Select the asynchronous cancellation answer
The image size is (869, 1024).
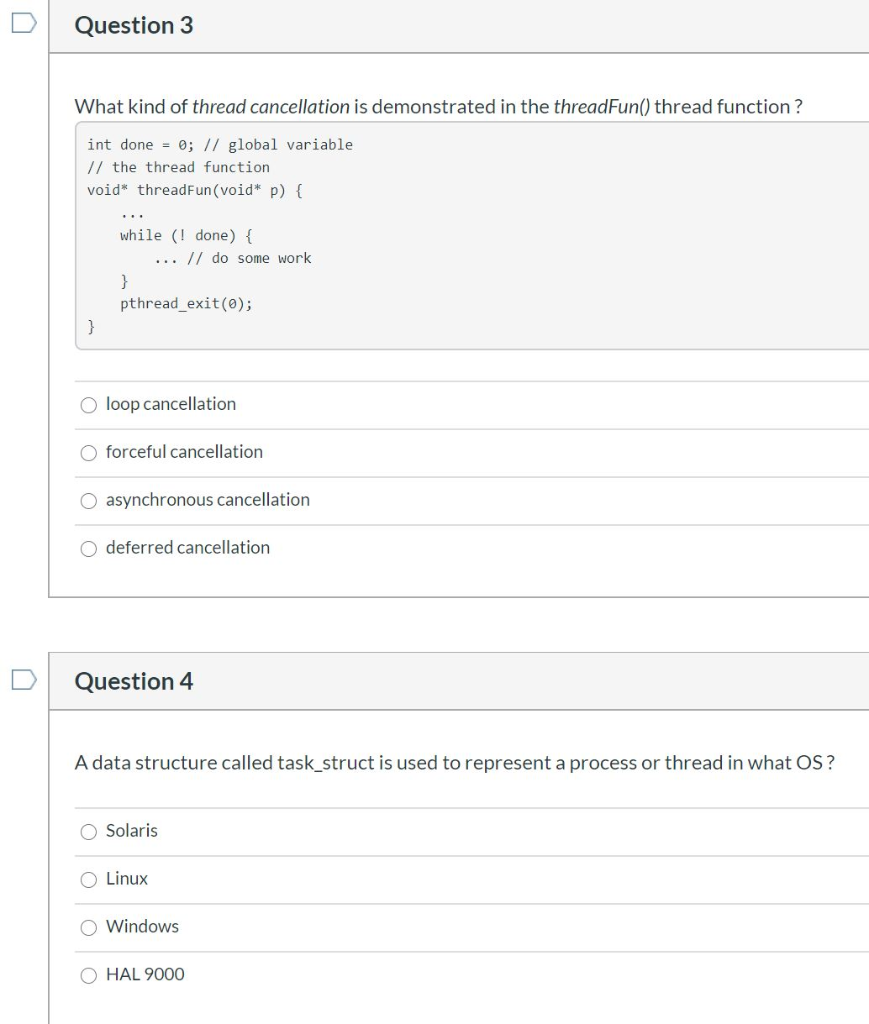pyautogui.click(x=90, y=500)
